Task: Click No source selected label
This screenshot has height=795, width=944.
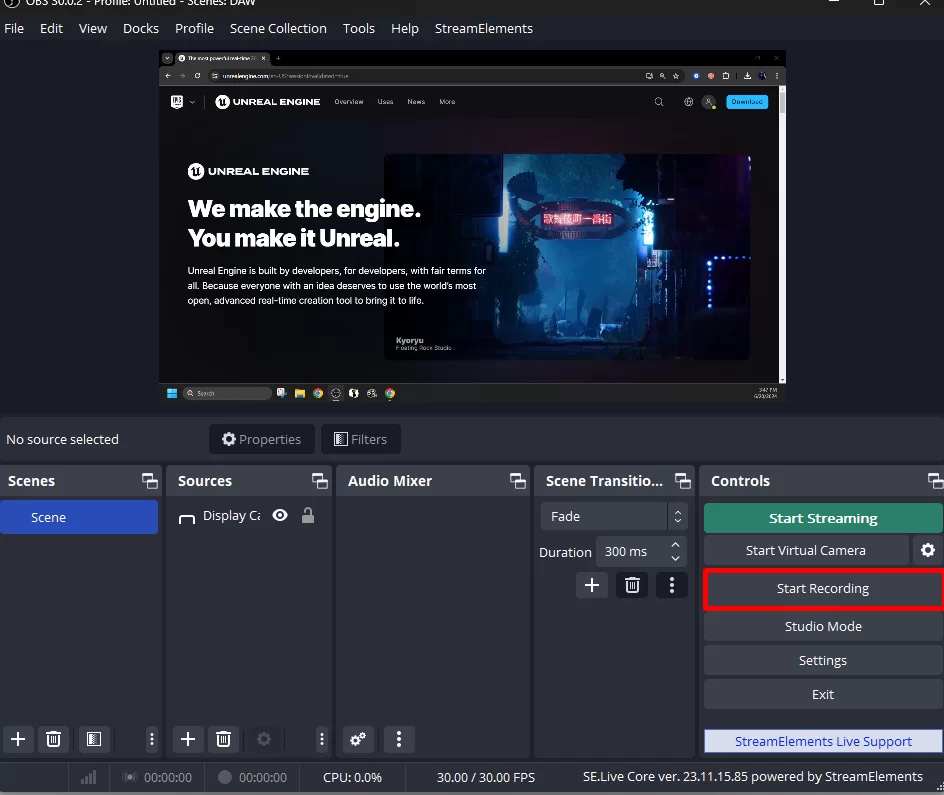Action: pos(63,439)
